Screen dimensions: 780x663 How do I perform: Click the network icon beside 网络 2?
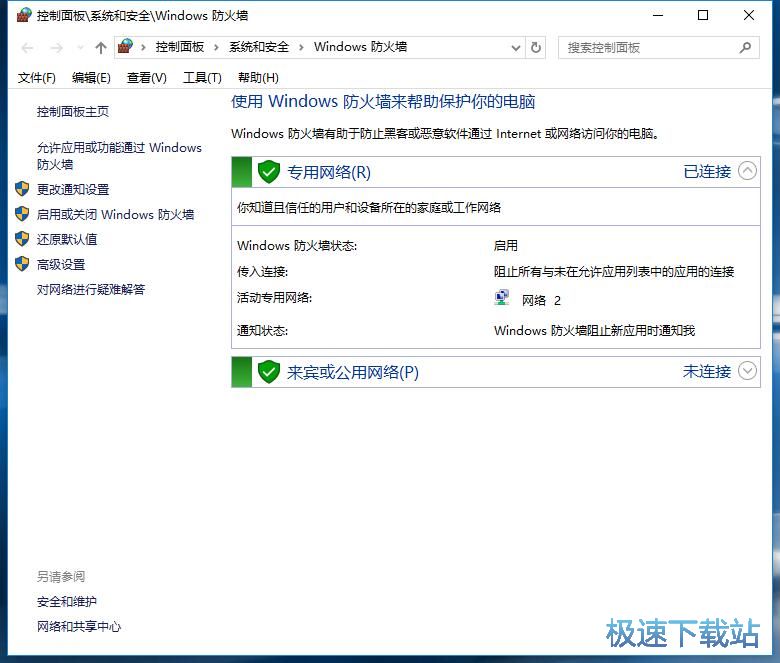point(502,298)
